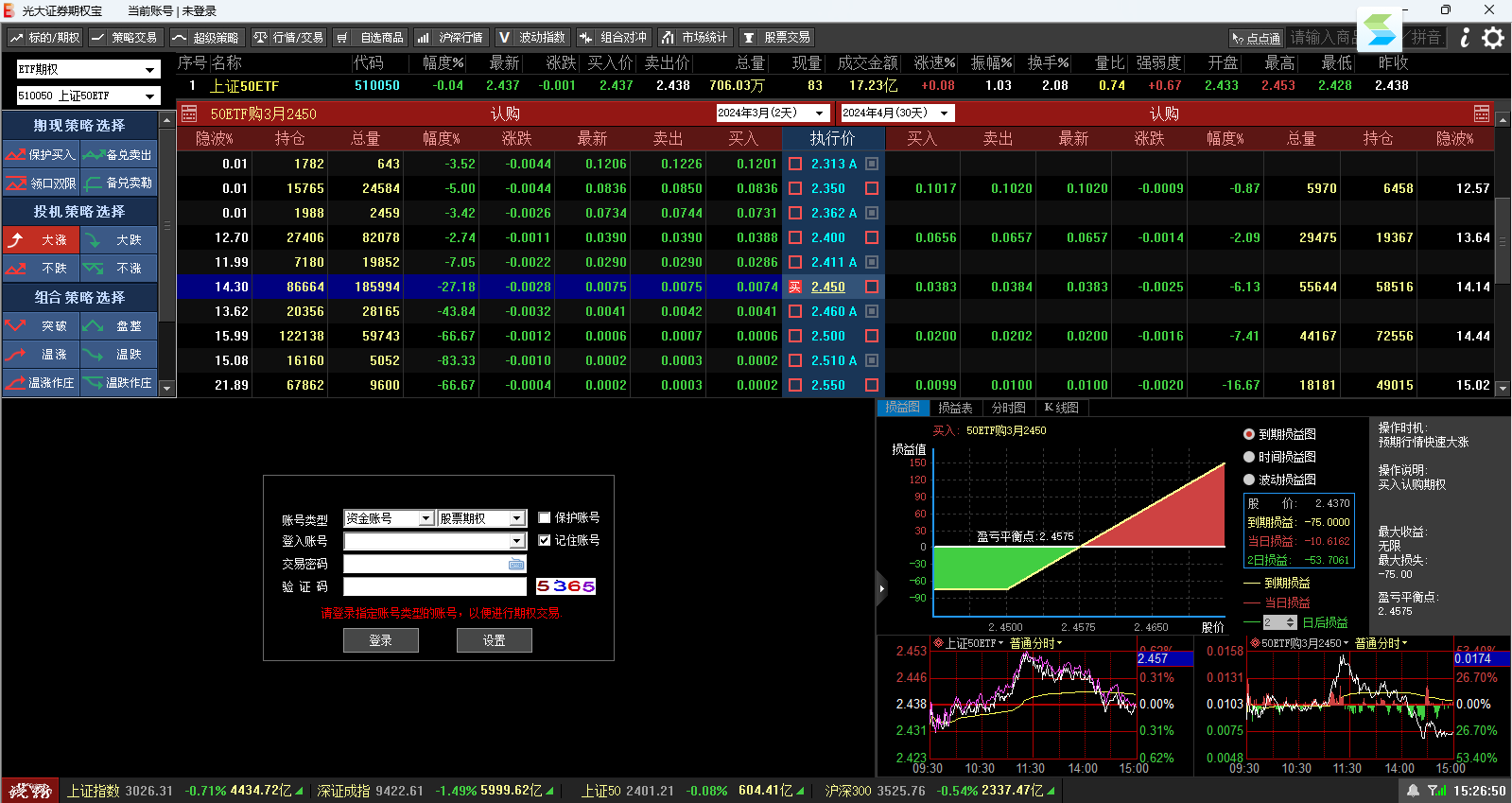Toggle the 保护账号 checkbox

[x=545, y=517]
